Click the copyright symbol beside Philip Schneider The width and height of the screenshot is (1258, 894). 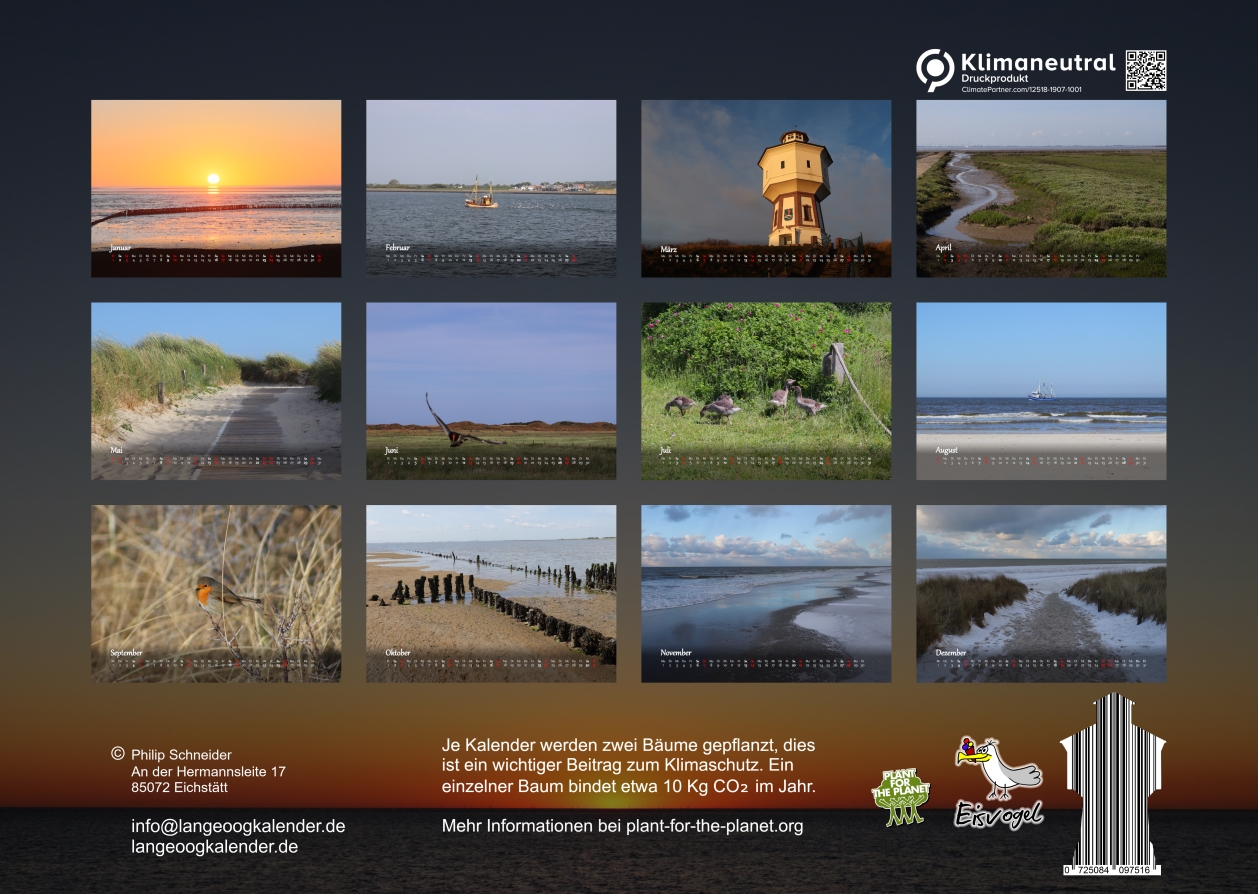pos(117,754)
